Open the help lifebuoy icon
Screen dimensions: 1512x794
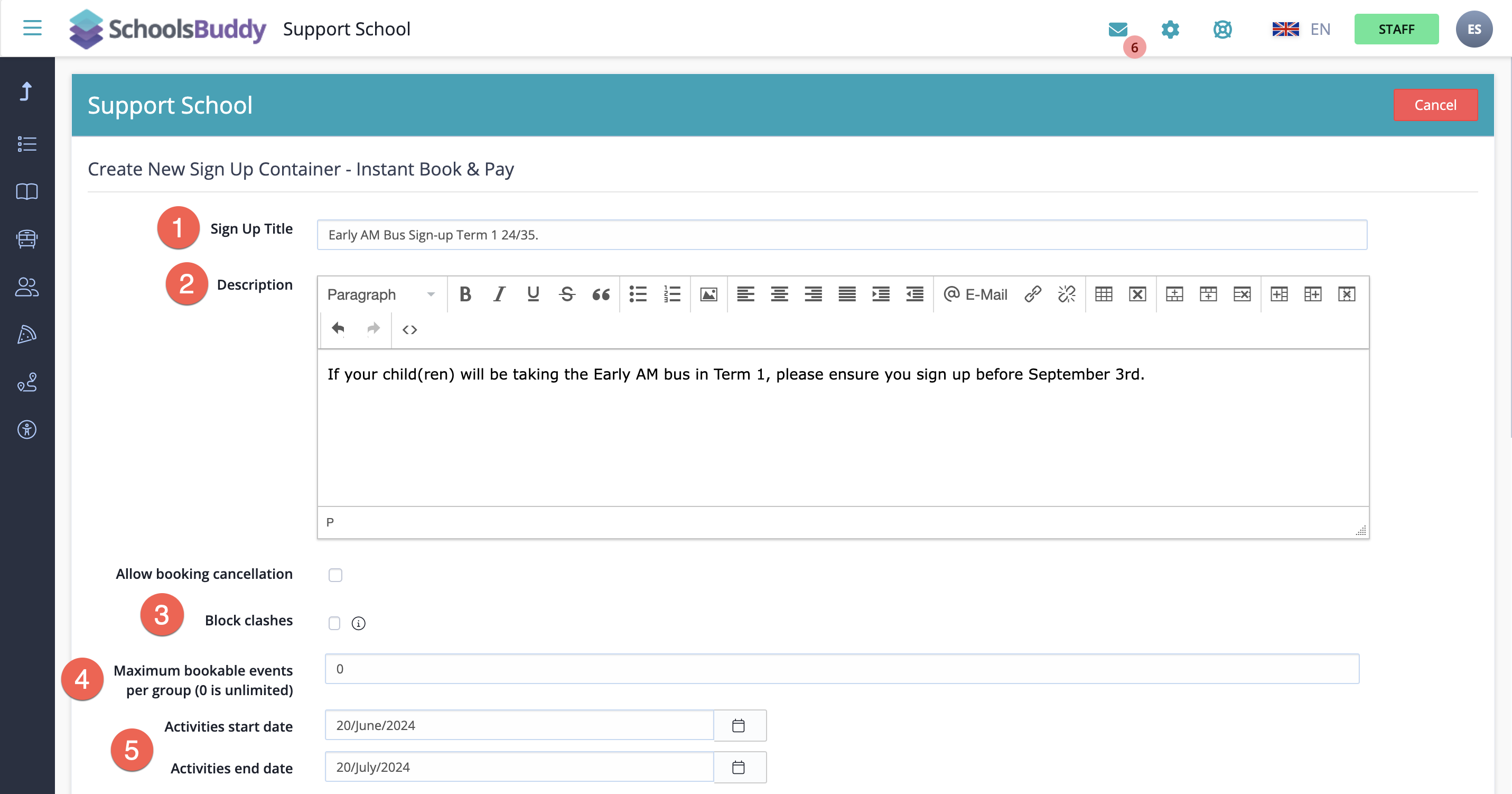pyautogui.click(x=1222, y=30)
